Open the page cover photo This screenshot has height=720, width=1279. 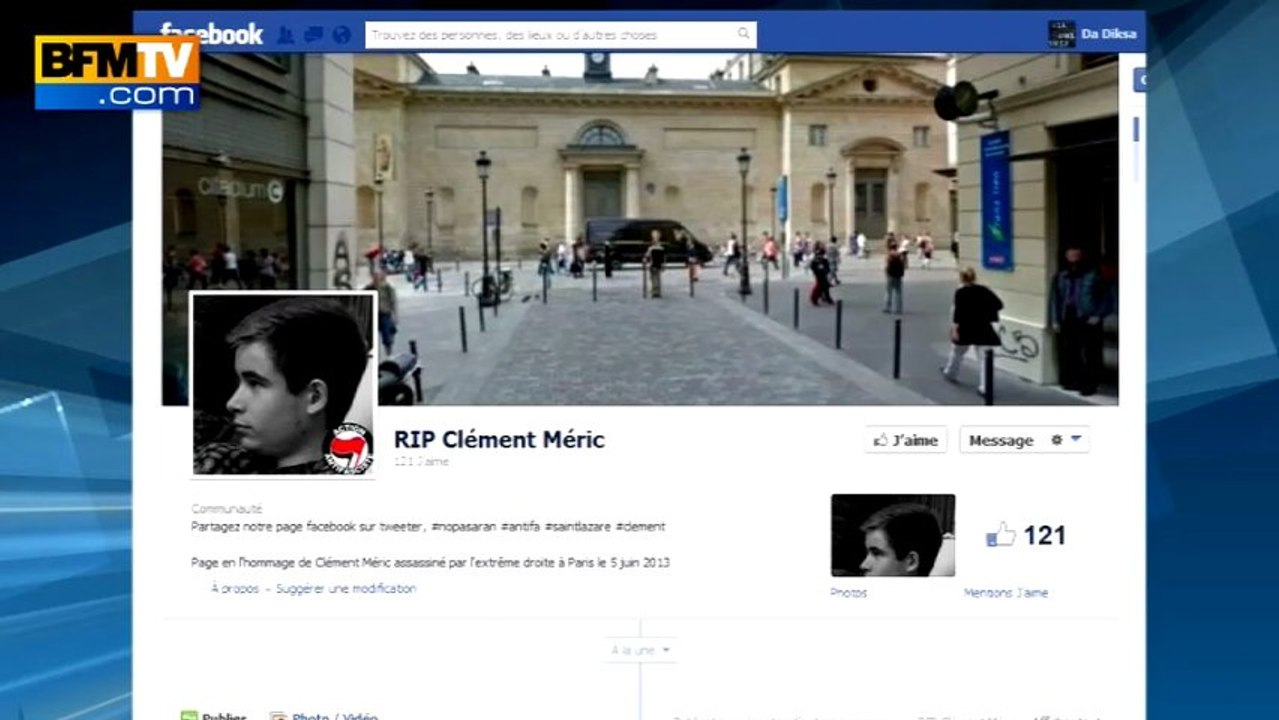click(640, 229)
